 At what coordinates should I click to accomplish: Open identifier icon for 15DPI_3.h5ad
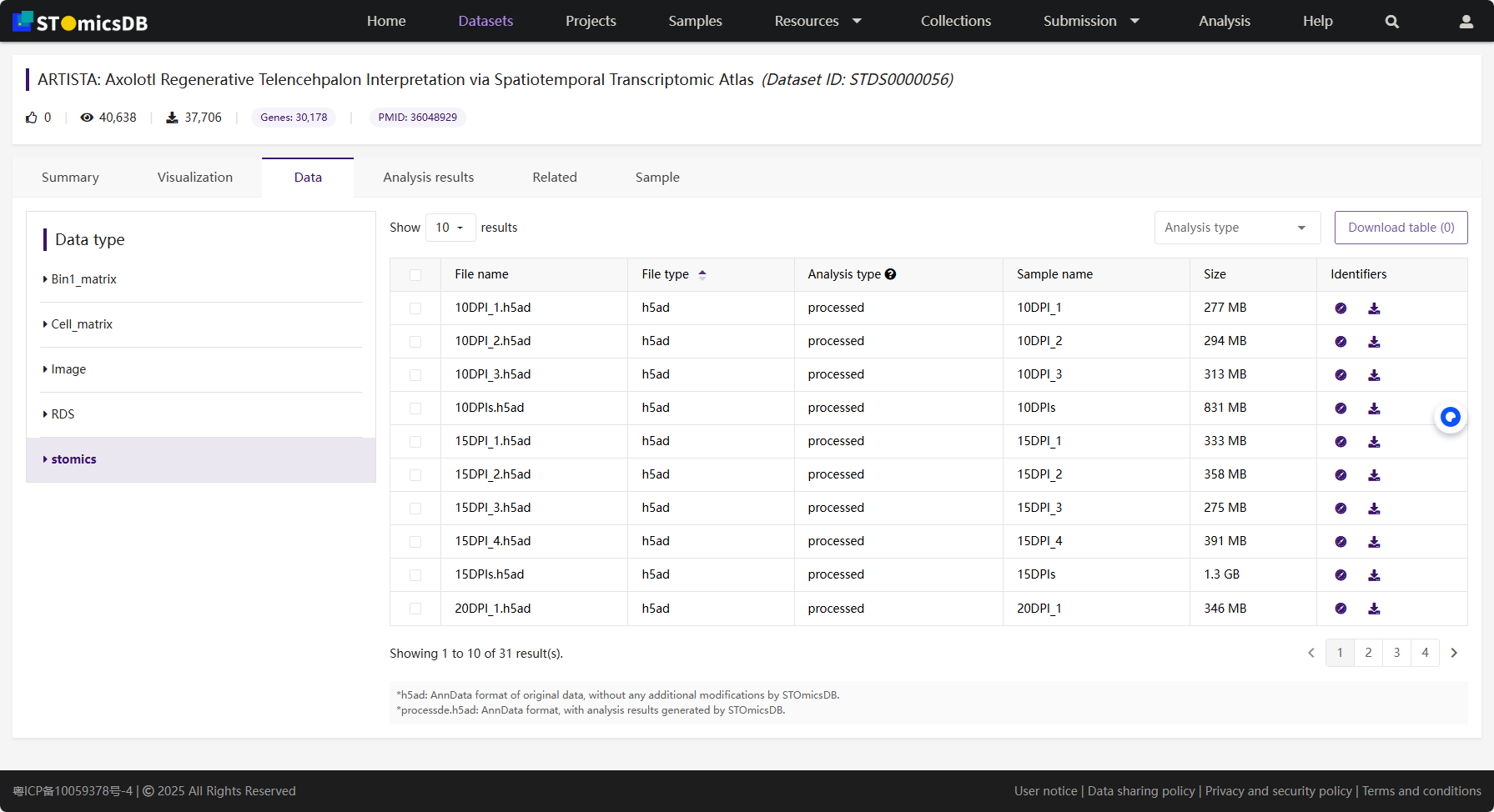pyautogui.click(x=1341, y=509)
